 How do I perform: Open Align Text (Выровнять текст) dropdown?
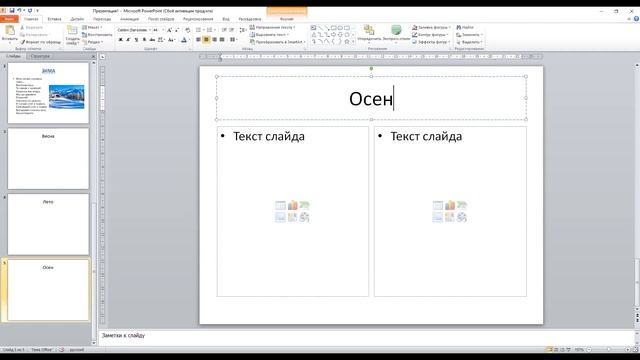(x=269, y=35)
